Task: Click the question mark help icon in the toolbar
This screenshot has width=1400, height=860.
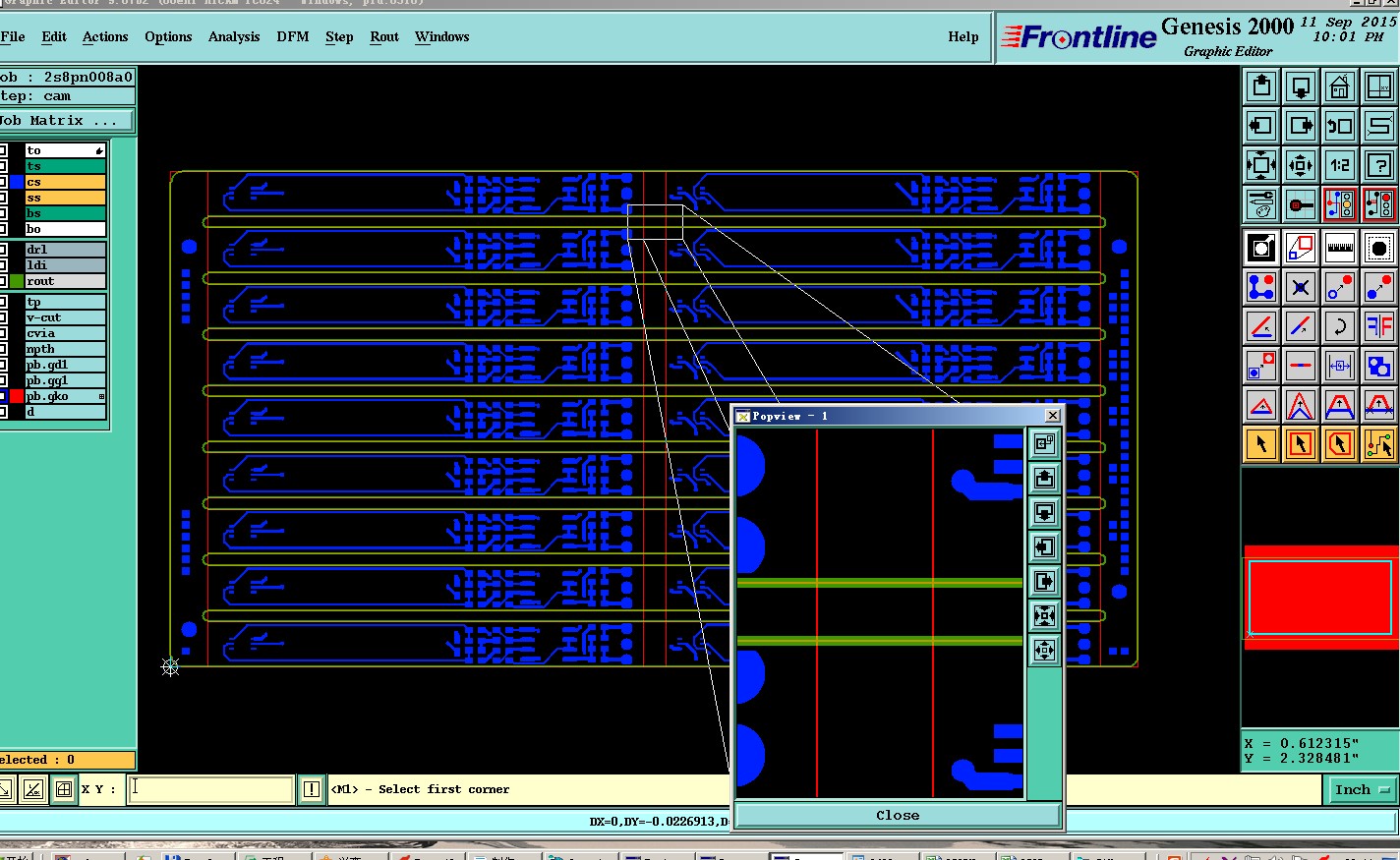Action: (1379, 165)
